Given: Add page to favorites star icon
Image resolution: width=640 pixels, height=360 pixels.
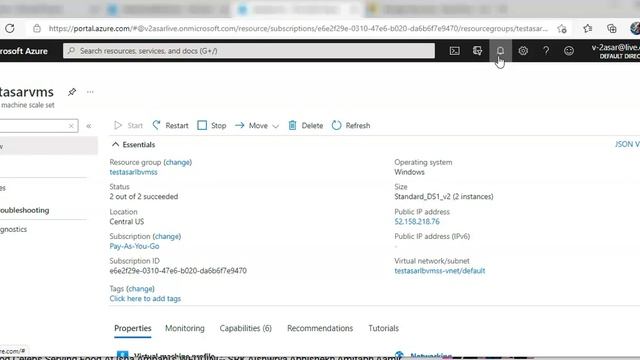Looking at the screenshot, I should [562, 29].
